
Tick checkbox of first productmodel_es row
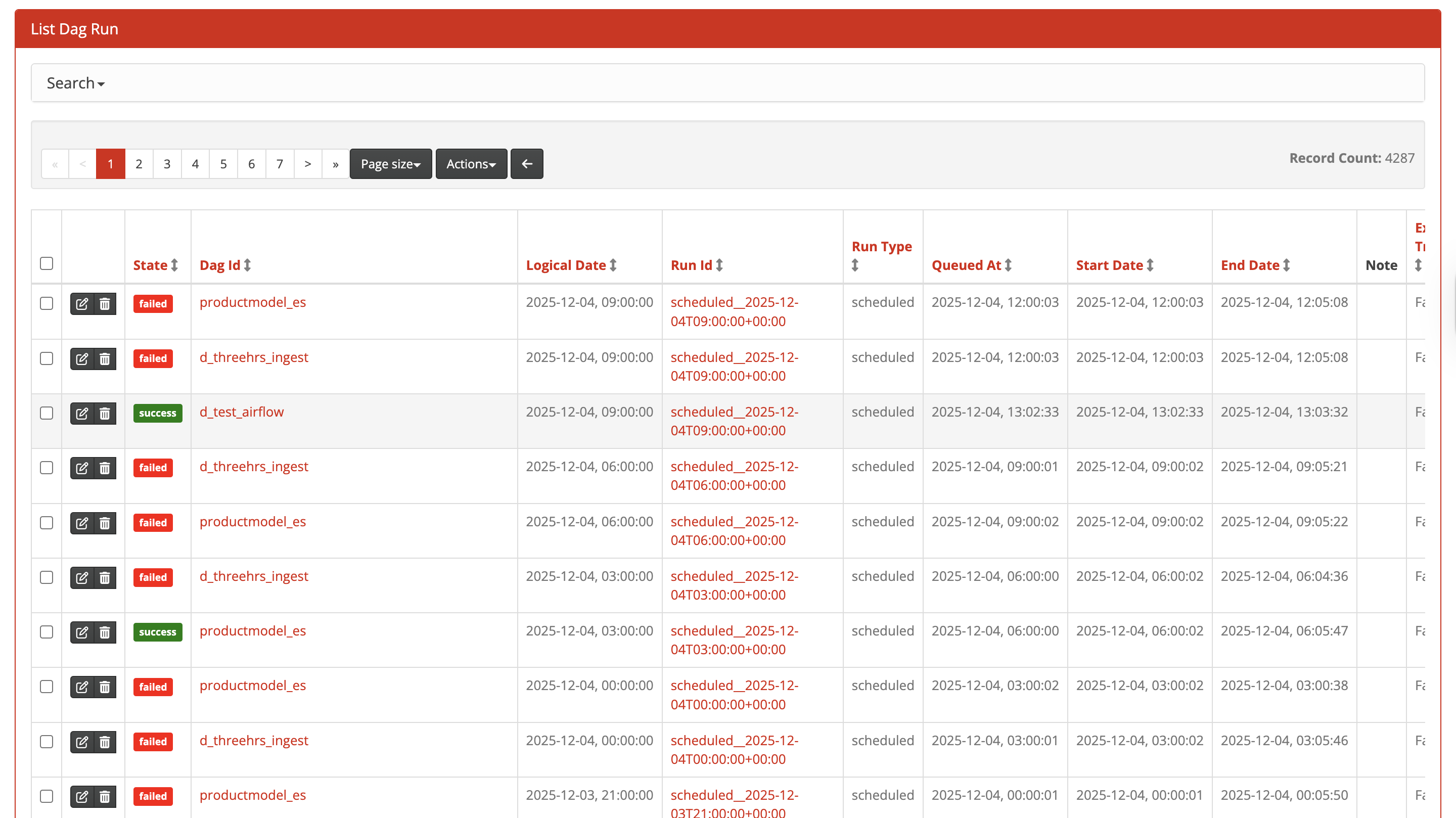coord(47,303)
